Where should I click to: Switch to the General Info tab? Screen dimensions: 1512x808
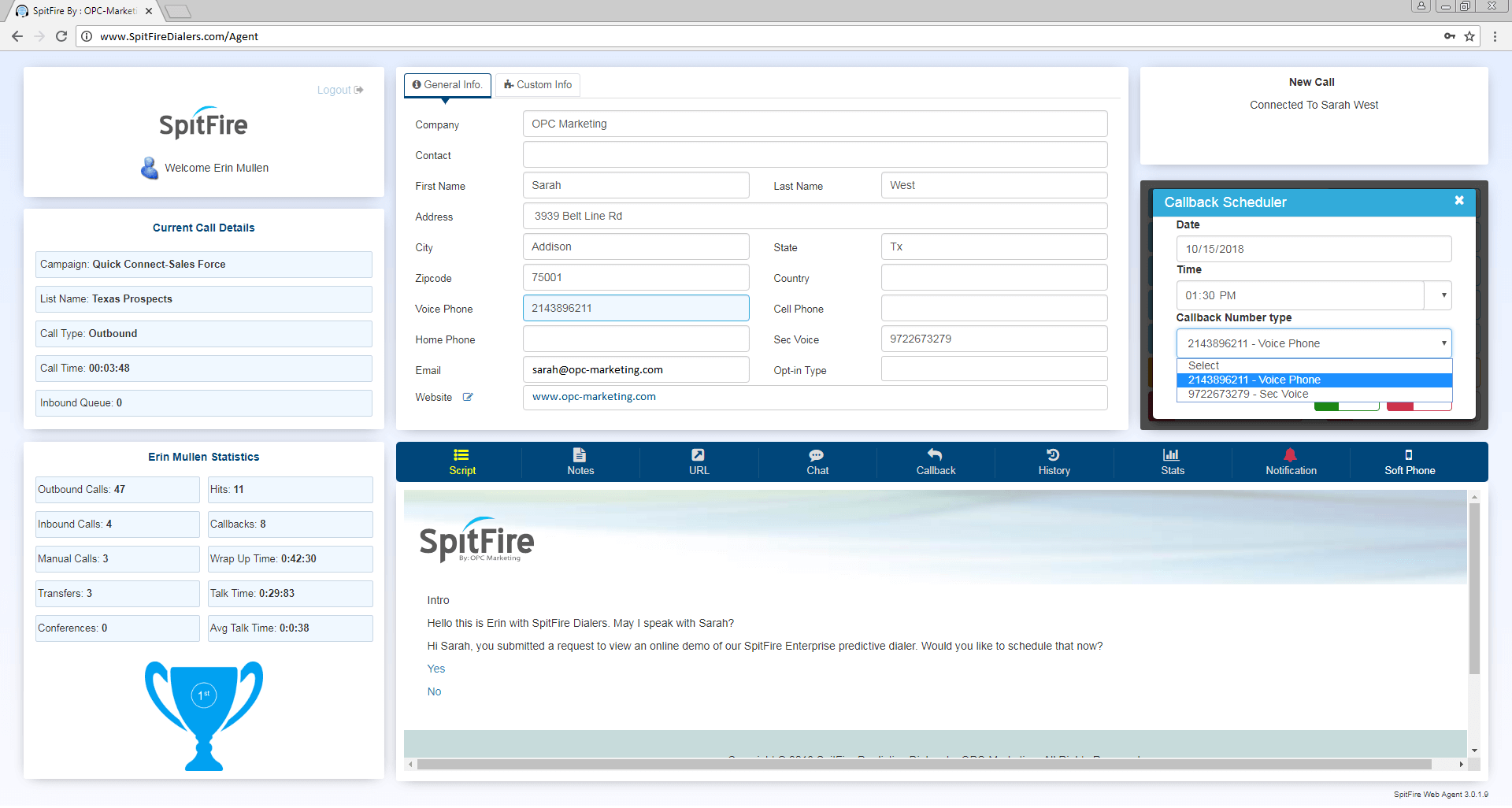coord(447,85)
